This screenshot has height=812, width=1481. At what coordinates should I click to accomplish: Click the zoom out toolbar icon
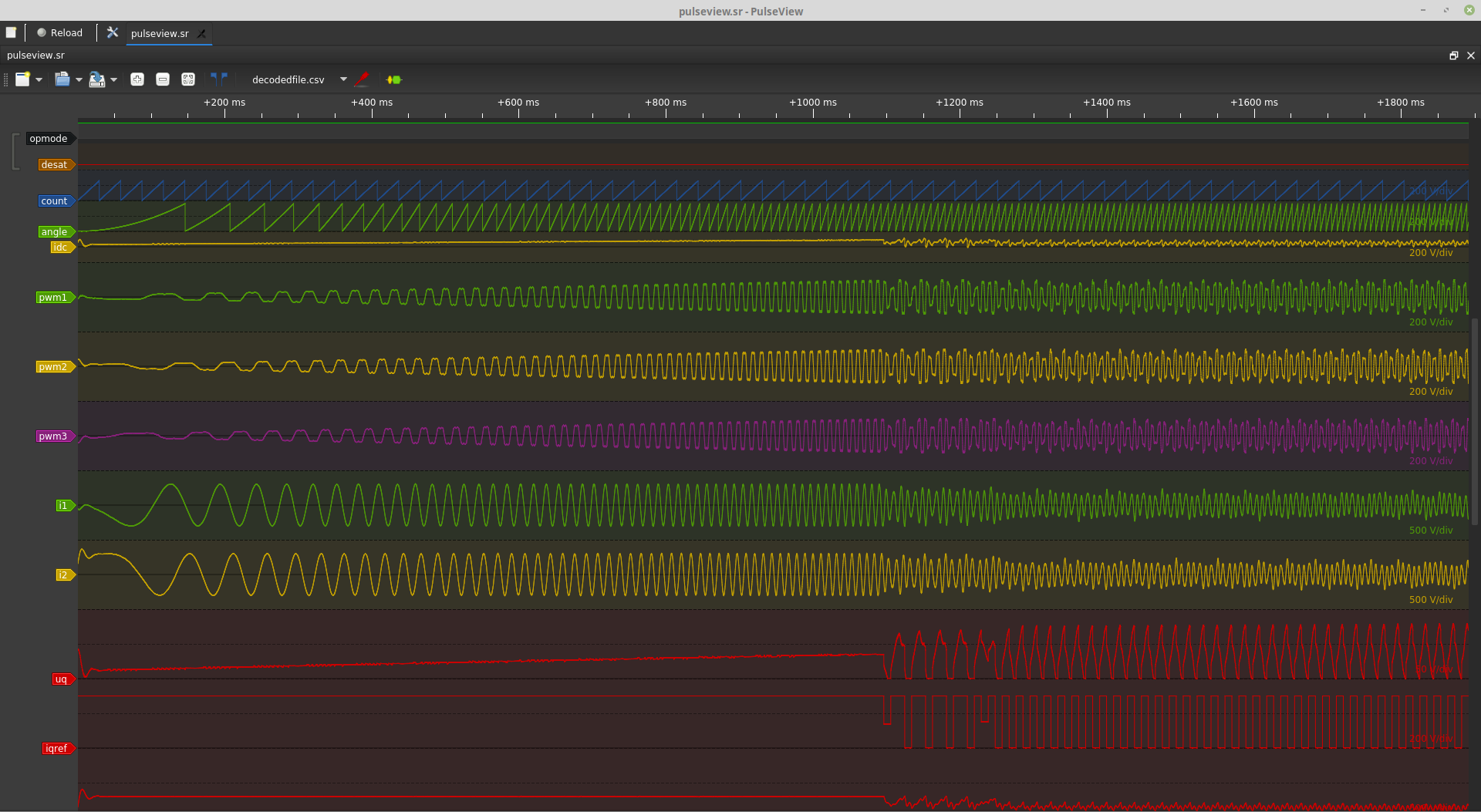click(163, 79)
